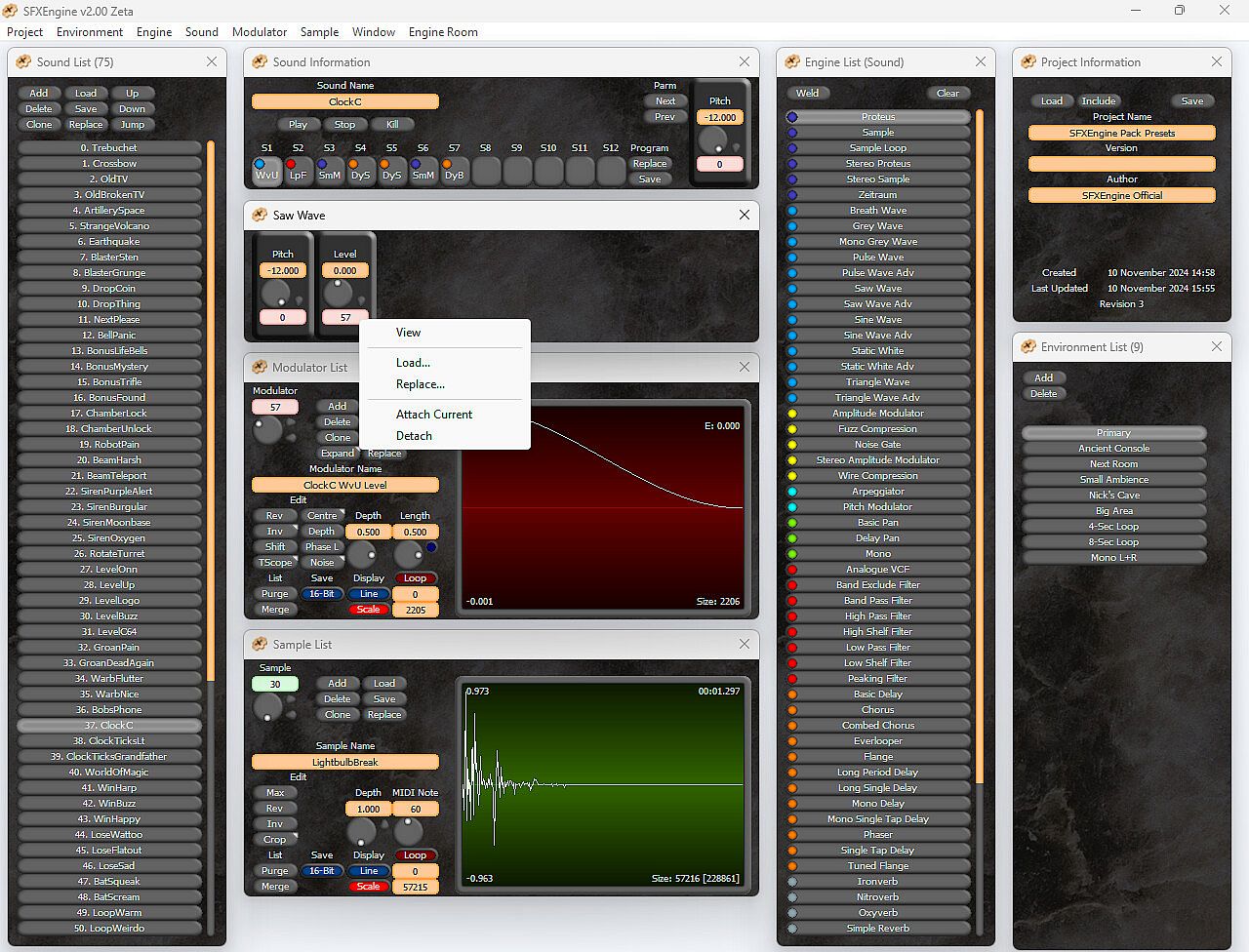Click the S7 DyB engine slot
1249x952 pixels.
point(454,172)
